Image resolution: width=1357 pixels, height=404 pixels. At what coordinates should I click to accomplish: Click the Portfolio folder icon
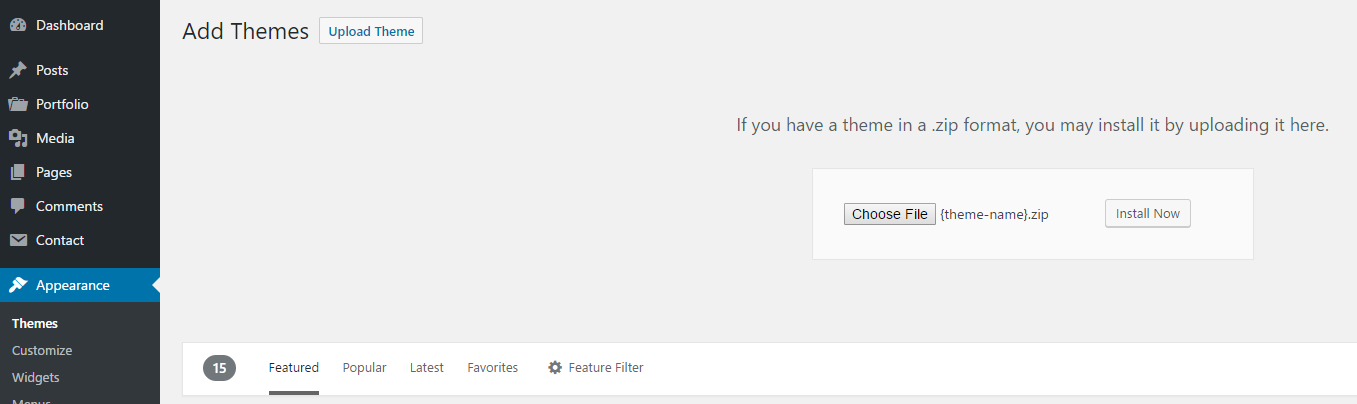click(18, 104)
